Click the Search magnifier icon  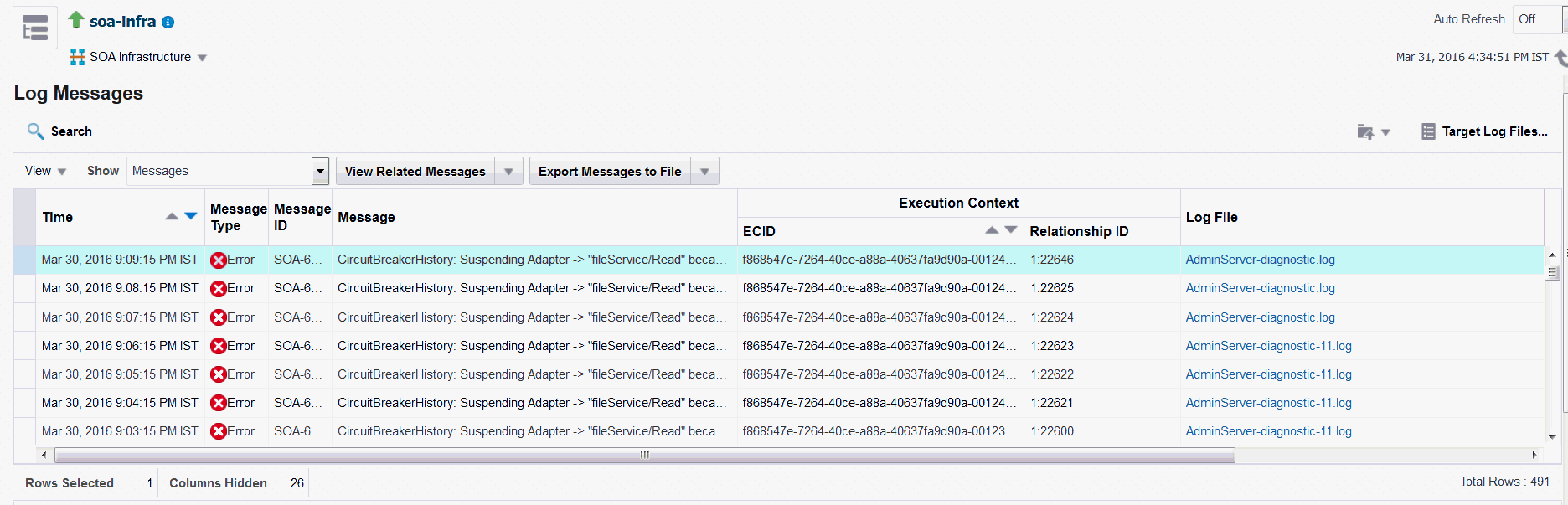[35, 131]
